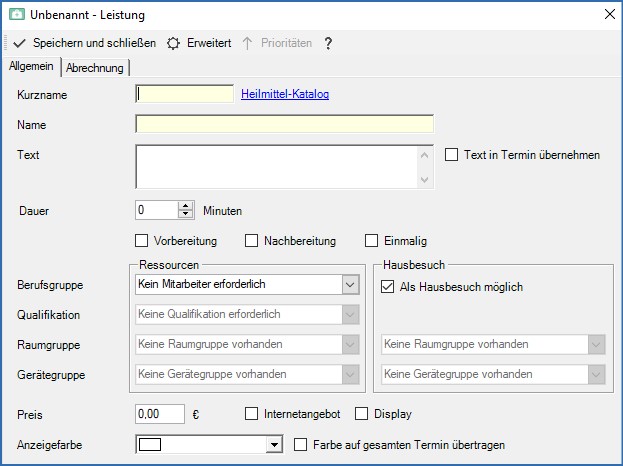The width and height of the screenshot is (623, 466).
Task: Click the green Leistung window icon
Action: point(17,15)
